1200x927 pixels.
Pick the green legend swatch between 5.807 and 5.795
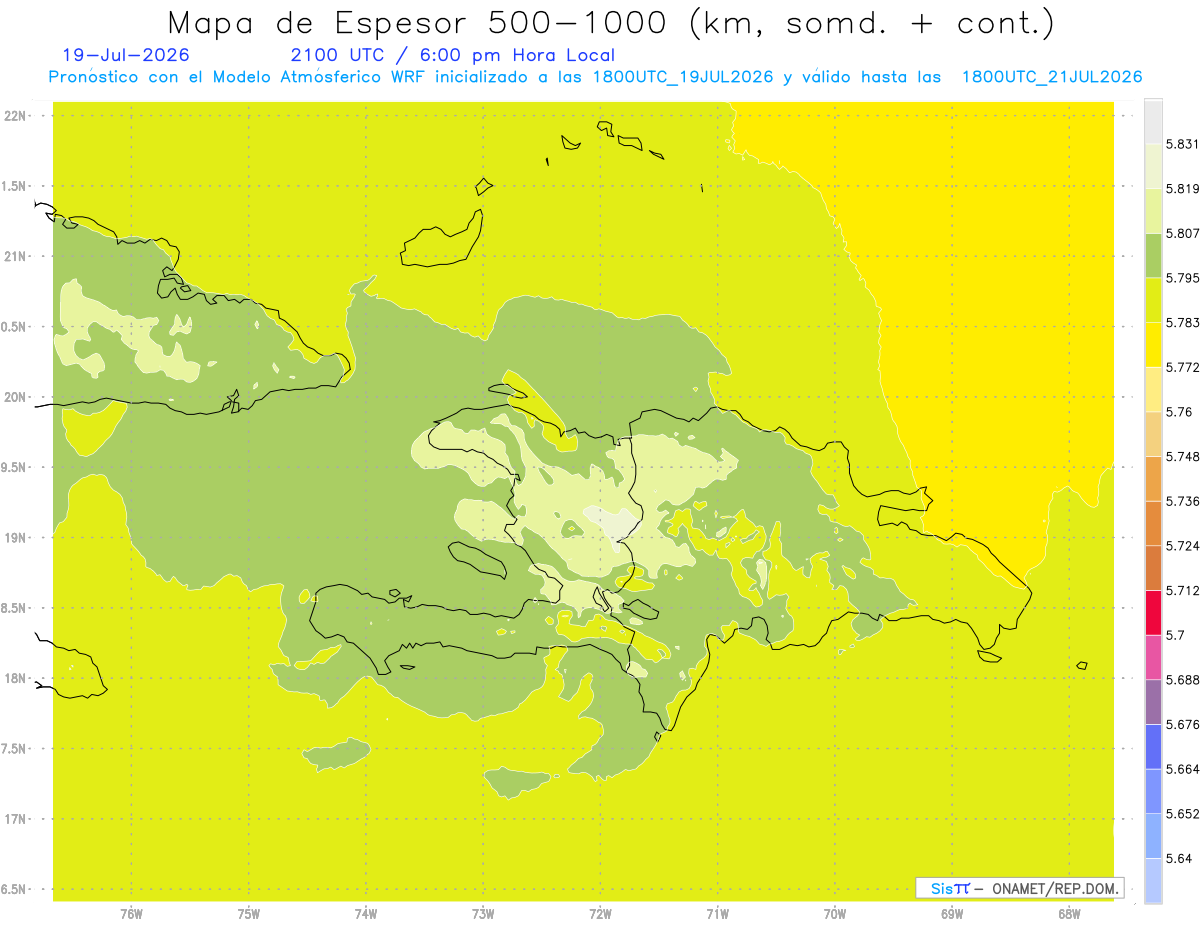1153,255
